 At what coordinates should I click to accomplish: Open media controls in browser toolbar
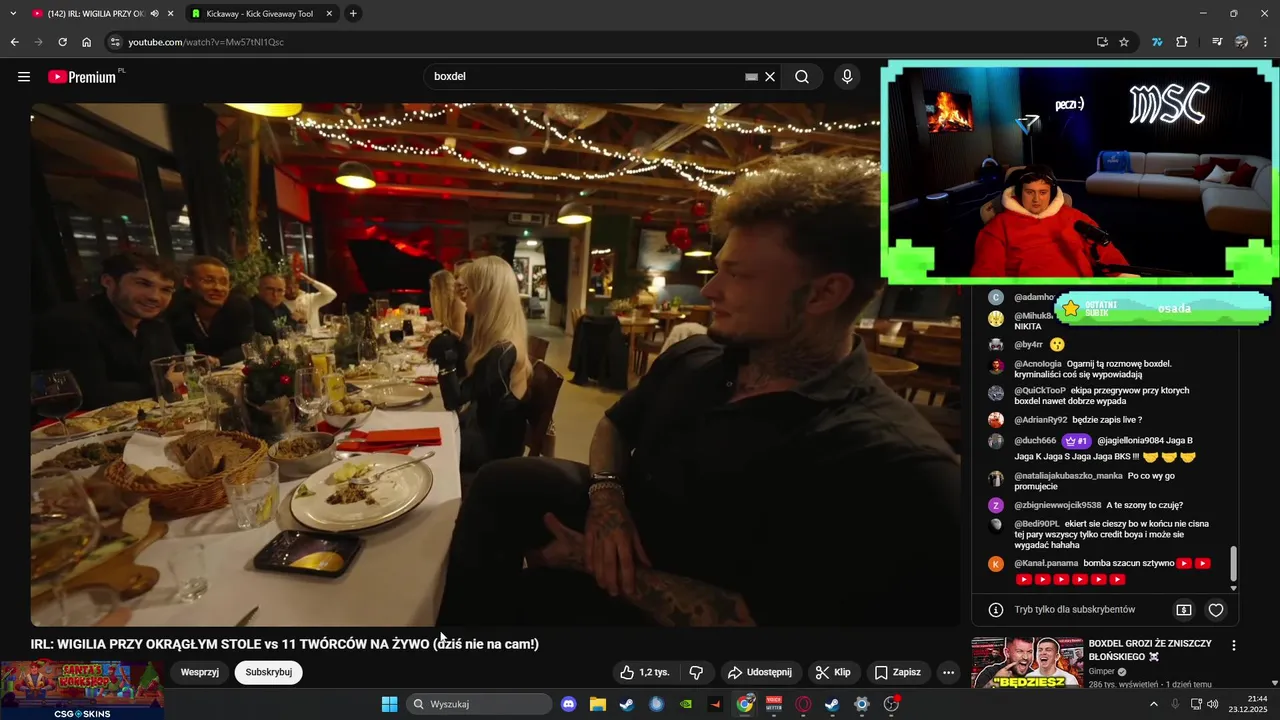pos(1217,42)
